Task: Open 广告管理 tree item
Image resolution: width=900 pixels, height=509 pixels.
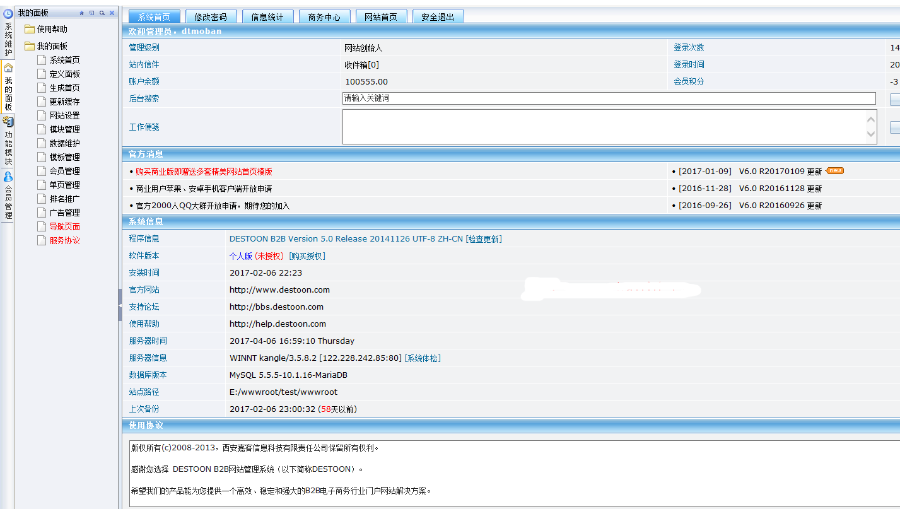Action: point(64,212)
